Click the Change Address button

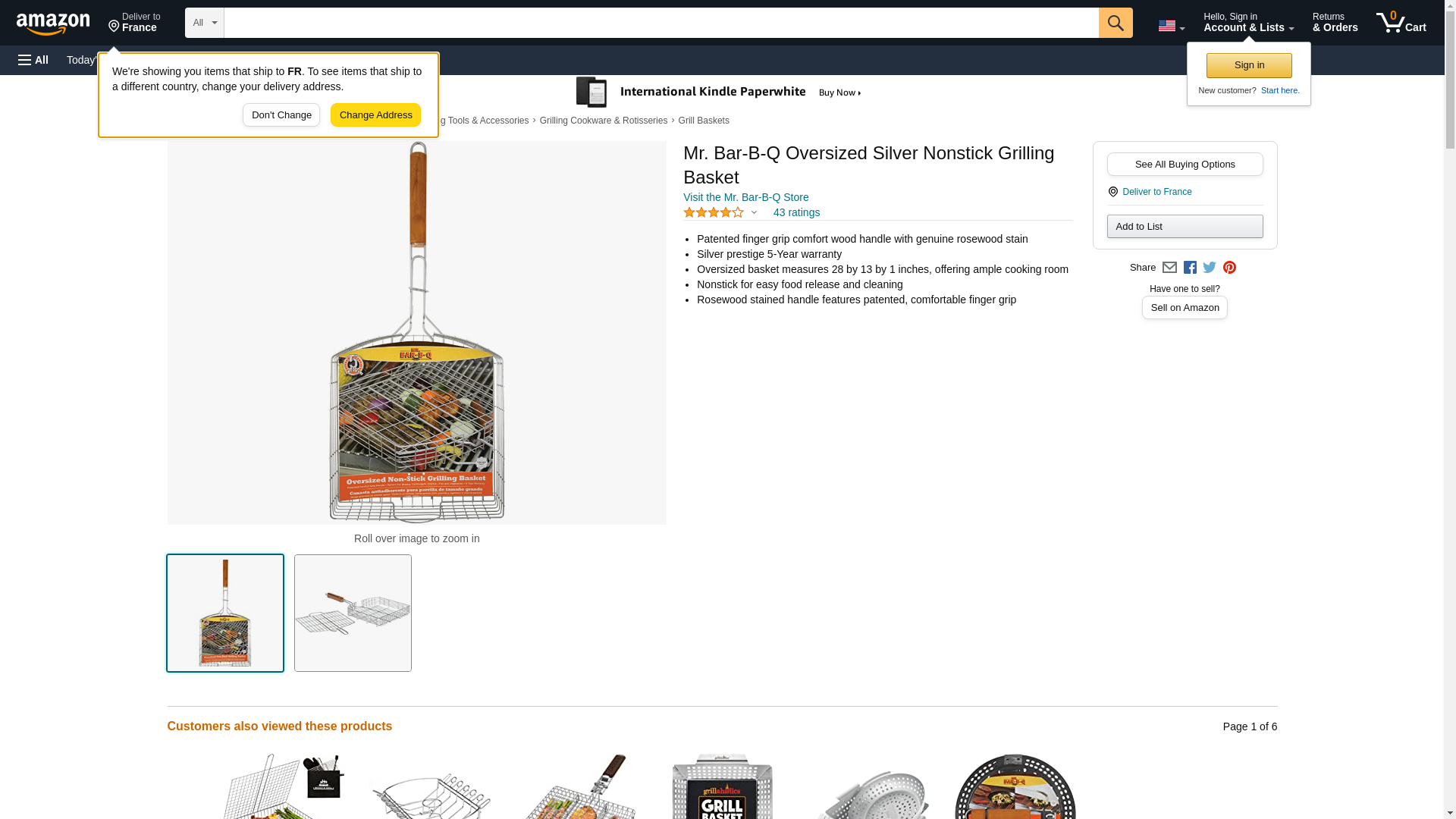pos(375,115)
